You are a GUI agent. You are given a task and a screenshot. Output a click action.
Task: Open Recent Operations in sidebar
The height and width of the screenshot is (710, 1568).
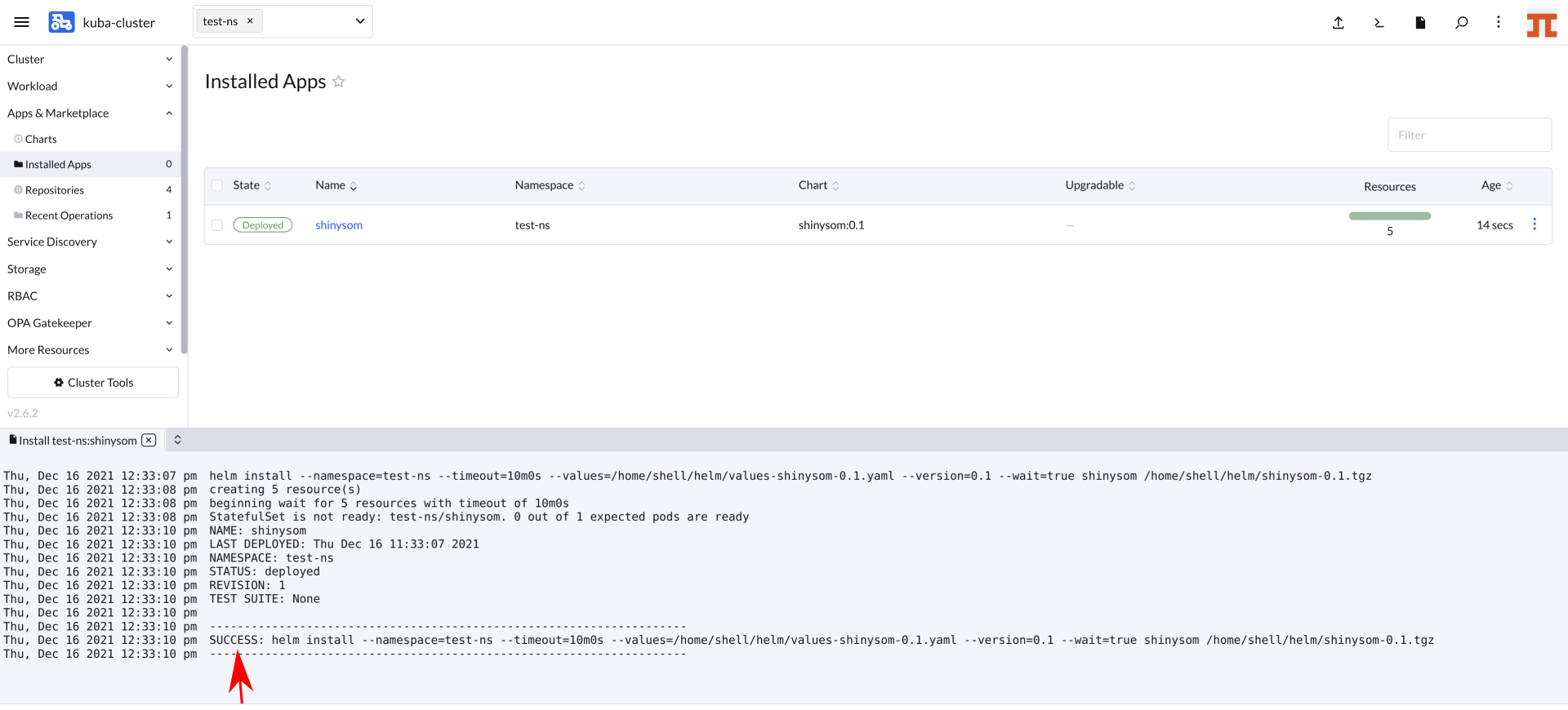coord(69,215)
